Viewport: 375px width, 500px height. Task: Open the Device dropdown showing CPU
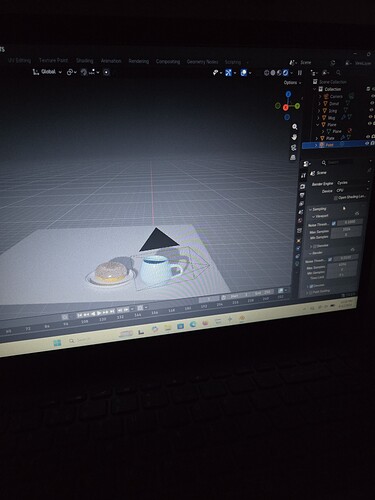click(352, 190)
